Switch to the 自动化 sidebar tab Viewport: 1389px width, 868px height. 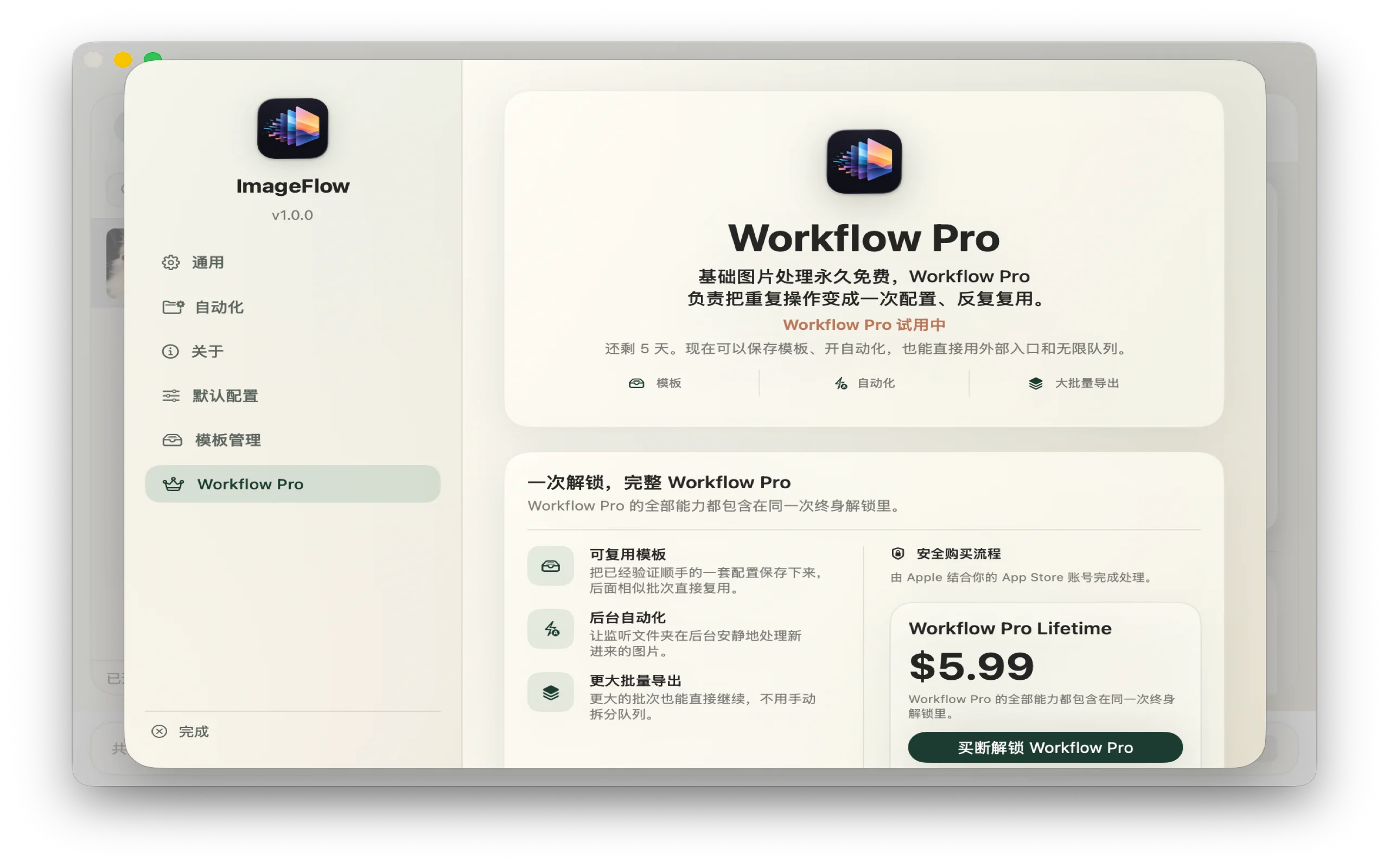point(292,307)
